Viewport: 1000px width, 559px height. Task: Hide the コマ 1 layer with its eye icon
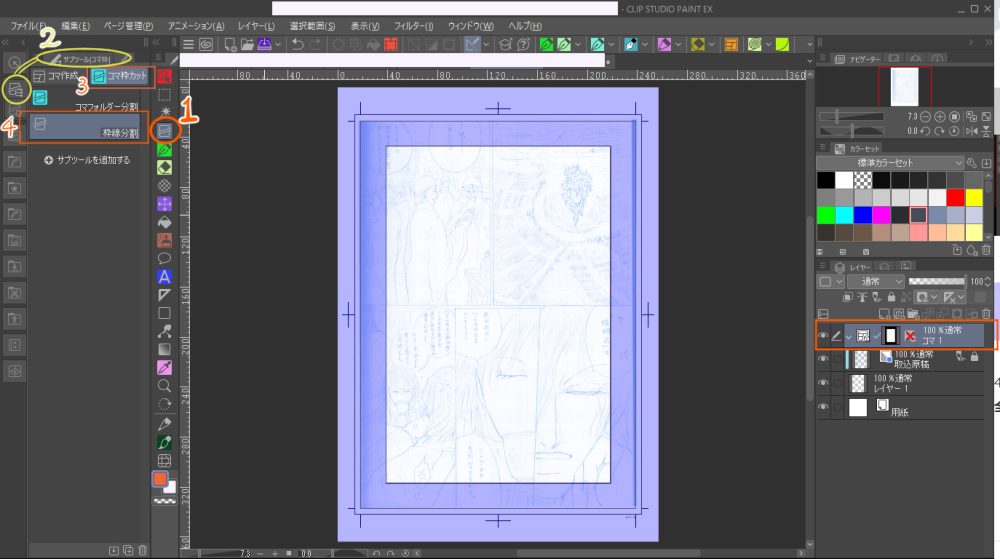click(x=824, y=336)
